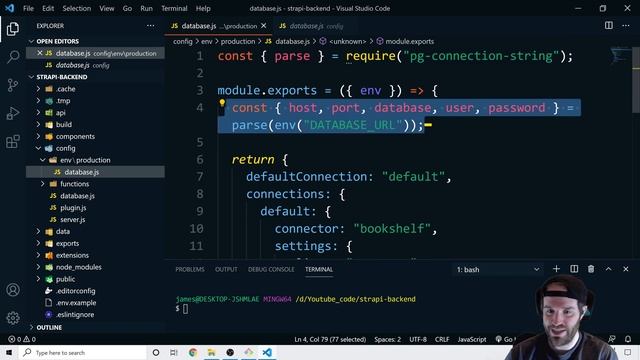The width and height of the screenshot is (640, 360).
Task: Open the Terminal menu
Action: point(174,8)
